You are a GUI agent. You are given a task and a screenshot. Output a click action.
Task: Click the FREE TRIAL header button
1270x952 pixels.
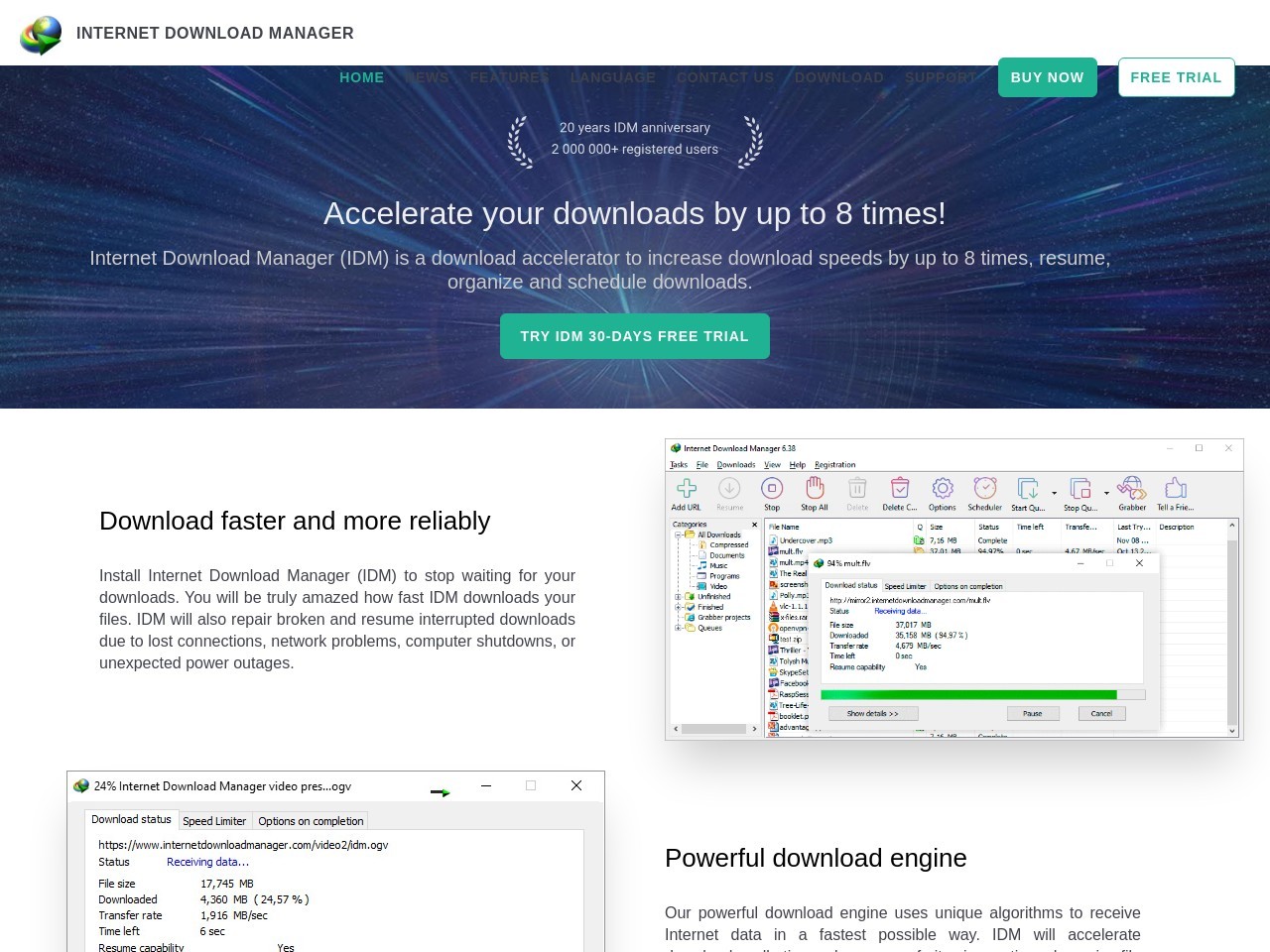(x=1177, y=77)
